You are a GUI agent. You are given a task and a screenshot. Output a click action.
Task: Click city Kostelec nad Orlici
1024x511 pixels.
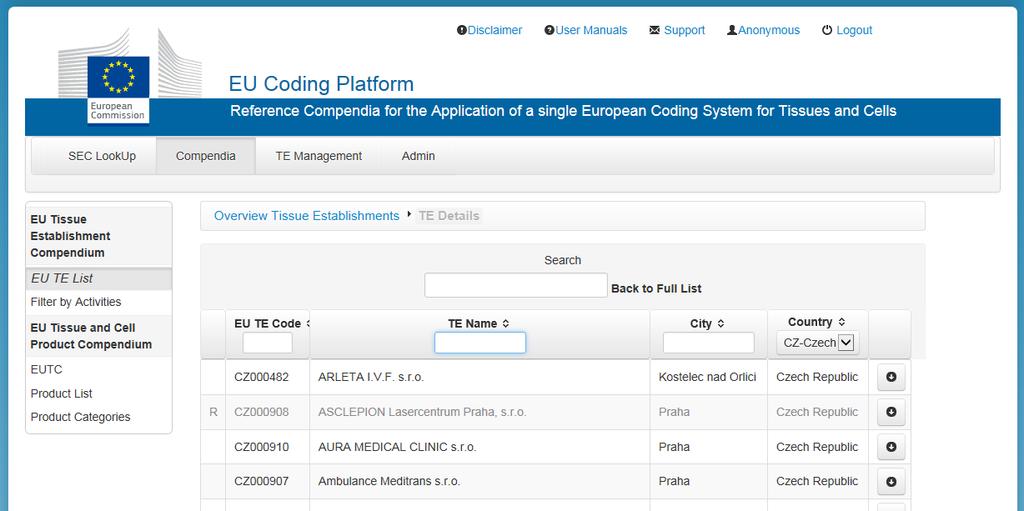[707, 377]
